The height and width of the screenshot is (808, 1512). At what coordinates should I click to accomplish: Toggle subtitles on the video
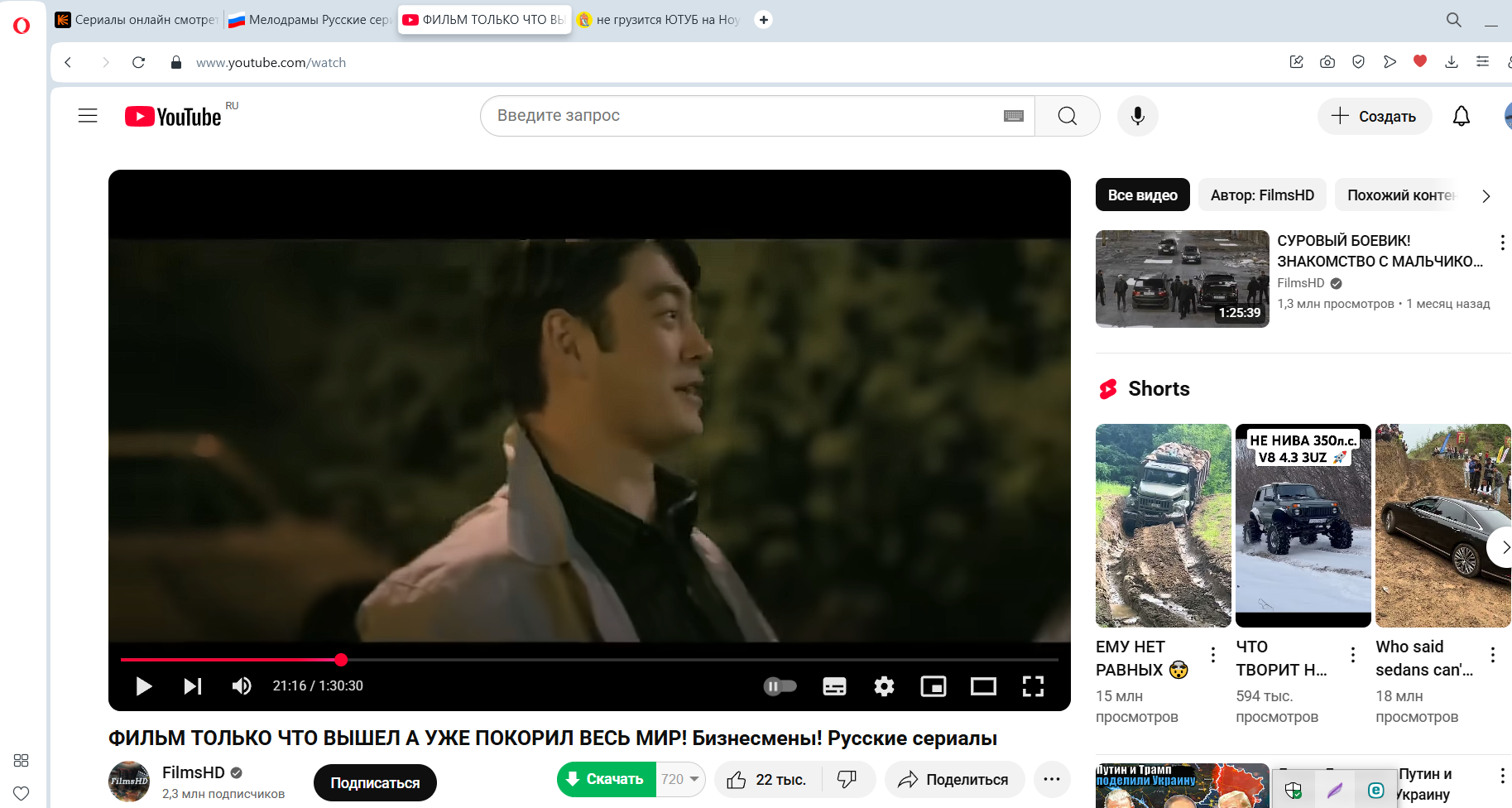[x=834, y=685]
